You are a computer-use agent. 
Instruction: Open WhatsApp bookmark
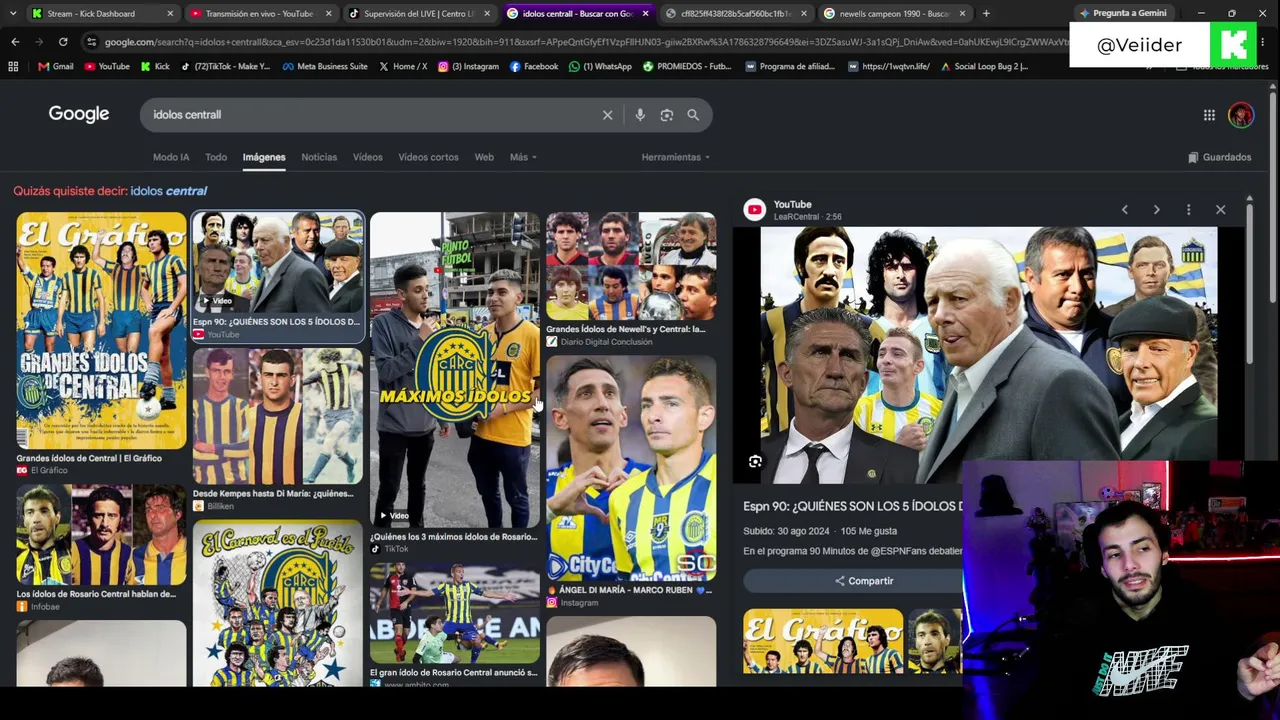(x=600, y=66)
